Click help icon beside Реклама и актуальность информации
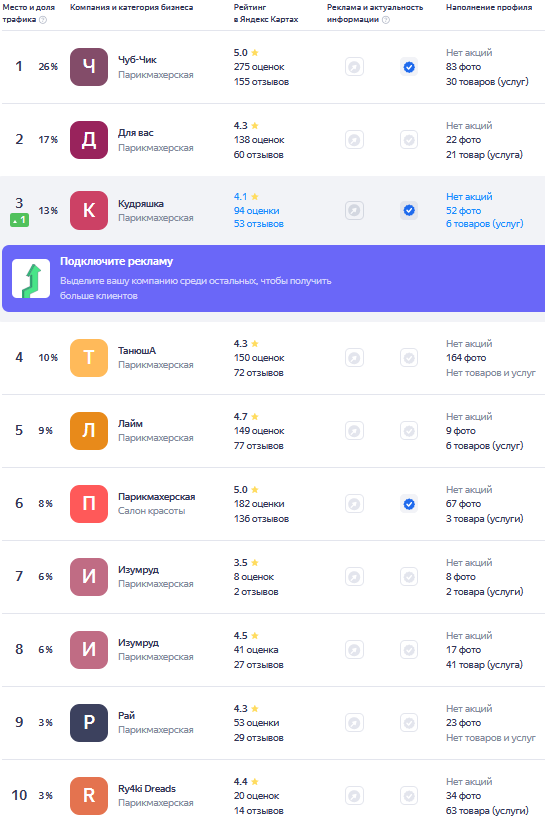 [386, 19]
